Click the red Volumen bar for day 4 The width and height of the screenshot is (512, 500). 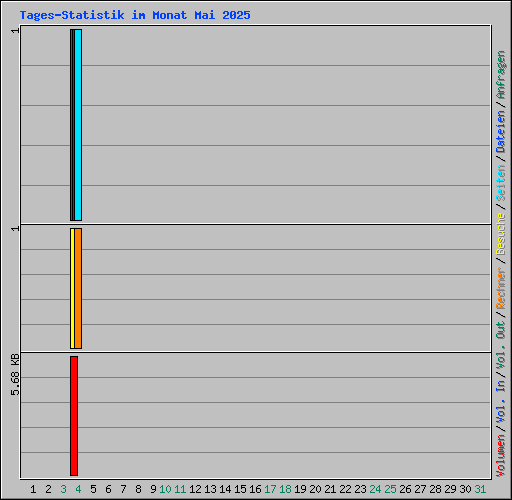click(x=74, y=416)
